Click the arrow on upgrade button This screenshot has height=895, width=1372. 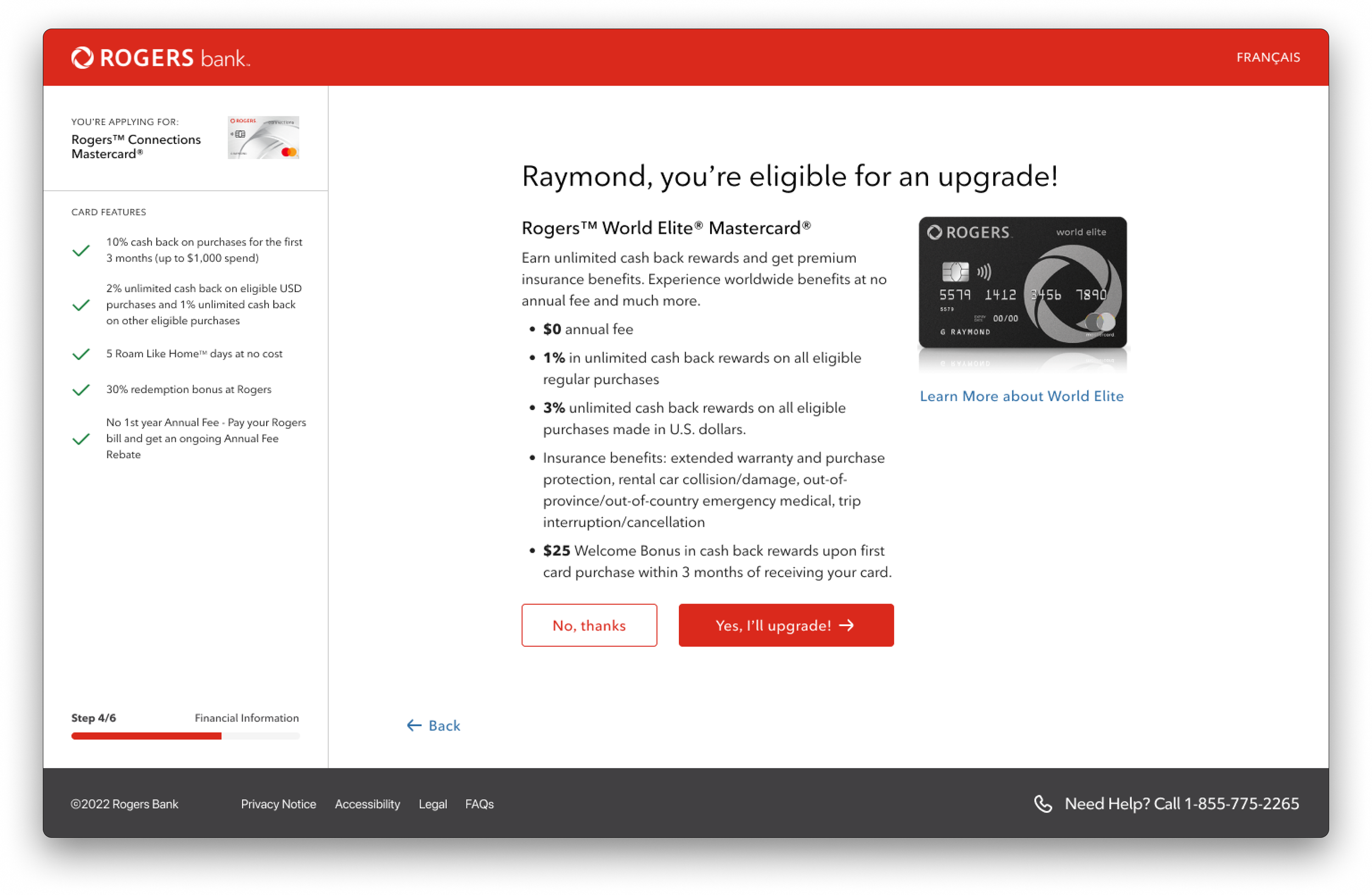click(846, 625)
